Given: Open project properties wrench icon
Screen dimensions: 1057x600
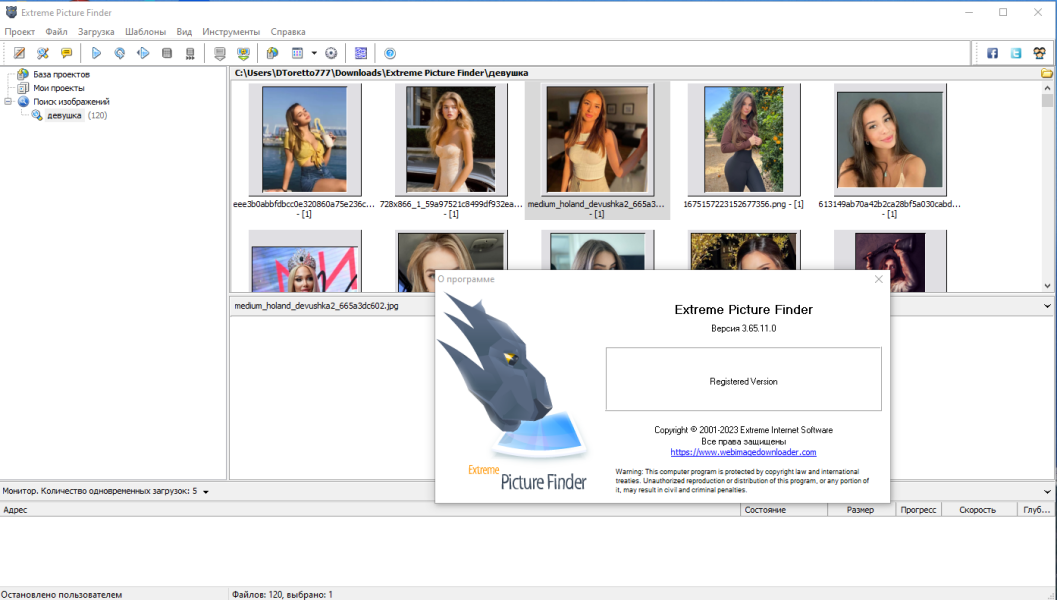Looking at the screenshot, I should [x=42, y=53].
